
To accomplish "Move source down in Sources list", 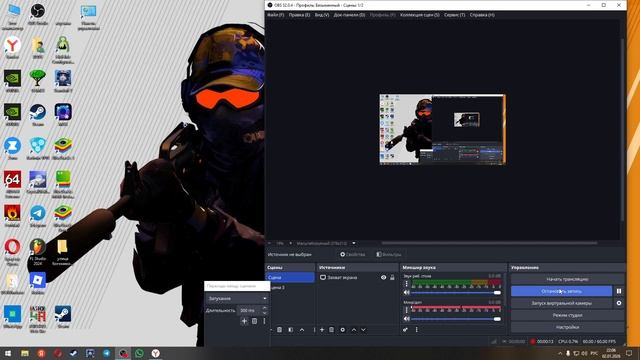I will (363, 330).
